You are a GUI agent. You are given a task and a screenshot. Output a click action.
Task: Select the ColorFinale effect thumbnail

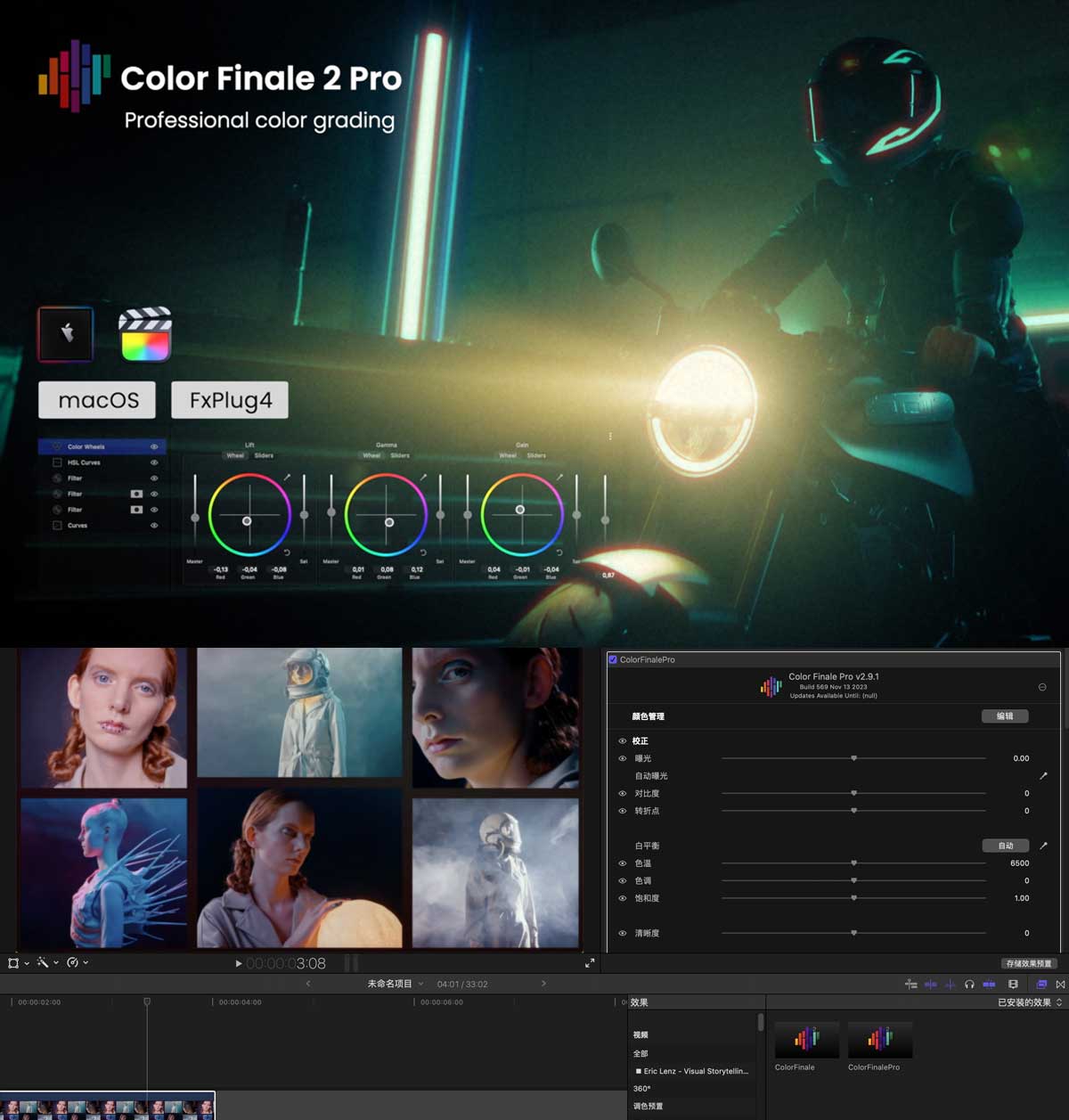[807, 1039]
